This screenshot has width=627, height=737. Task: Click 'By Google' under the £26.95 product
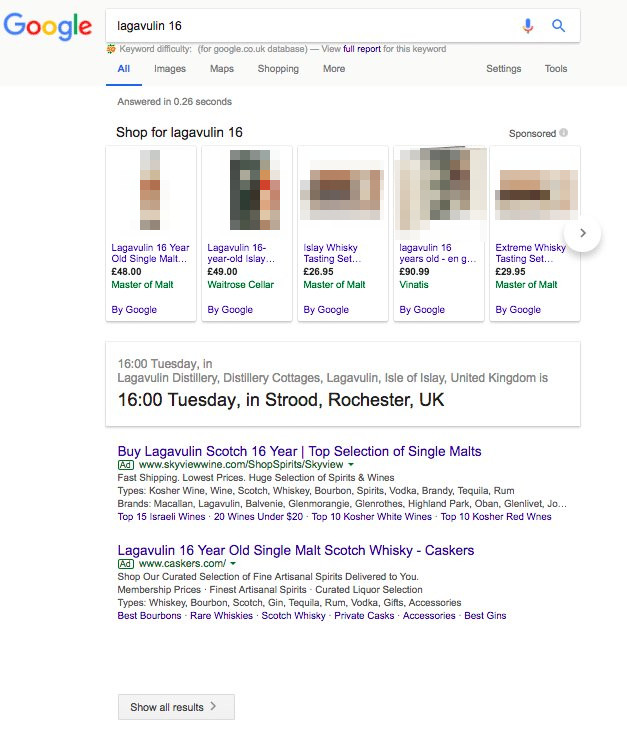(326, 310)
